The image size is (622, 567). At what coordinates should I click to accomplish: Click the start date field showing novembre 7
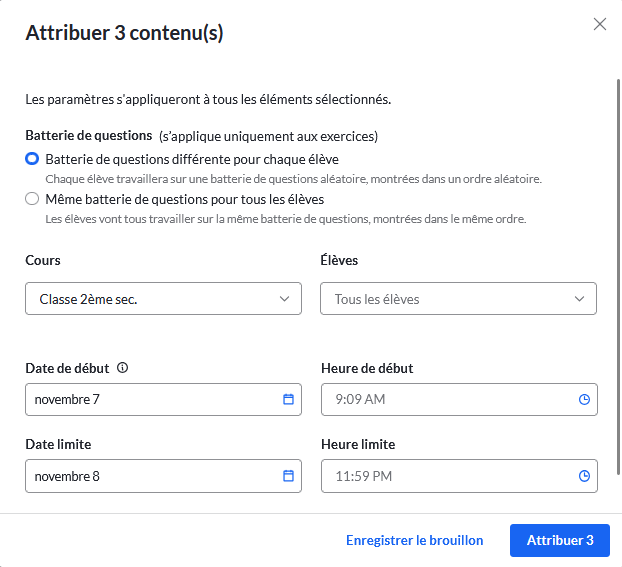pos(150,400)
